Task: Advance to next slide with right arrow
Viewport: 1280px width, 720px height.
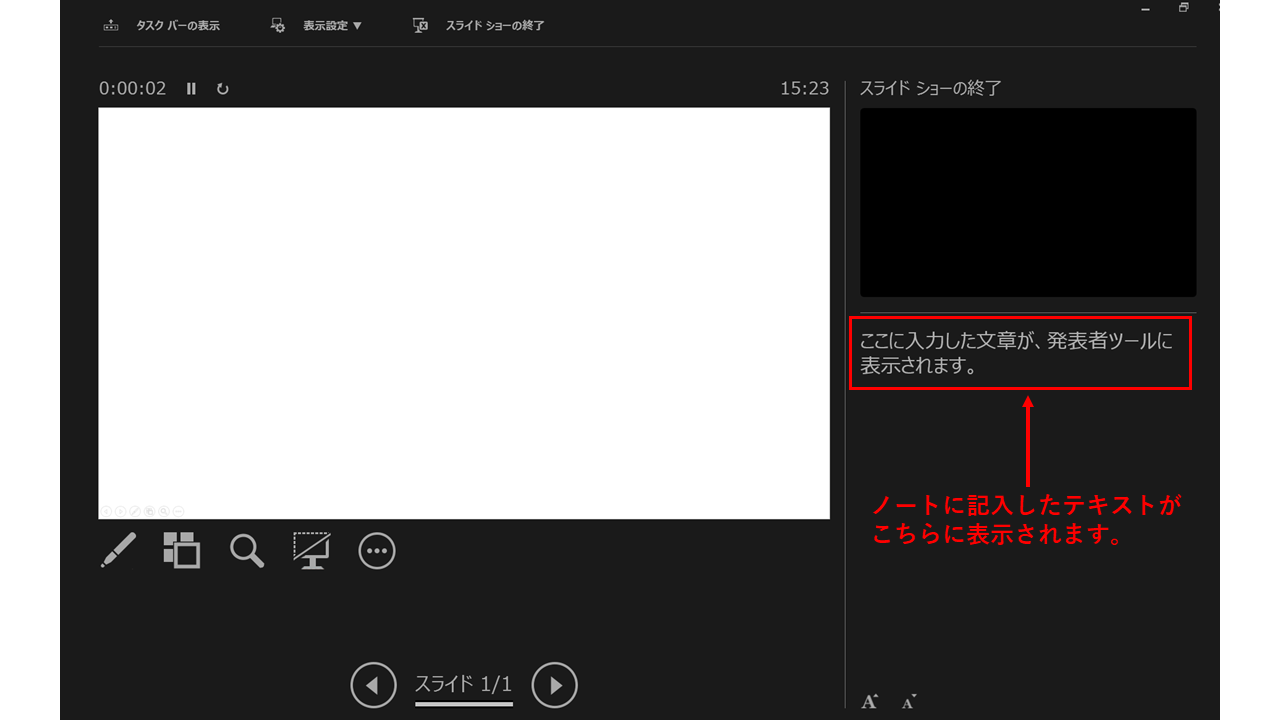Action: 555,686
